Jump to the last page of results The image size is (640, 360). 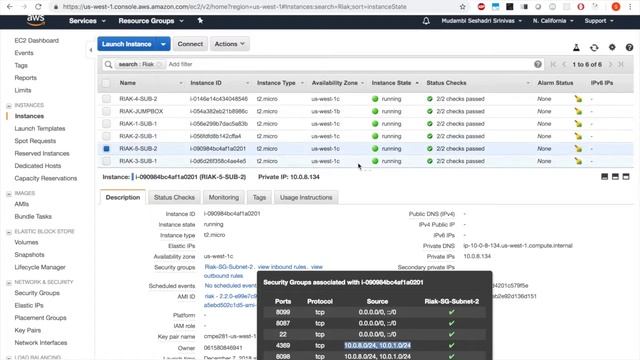[621, 64]
